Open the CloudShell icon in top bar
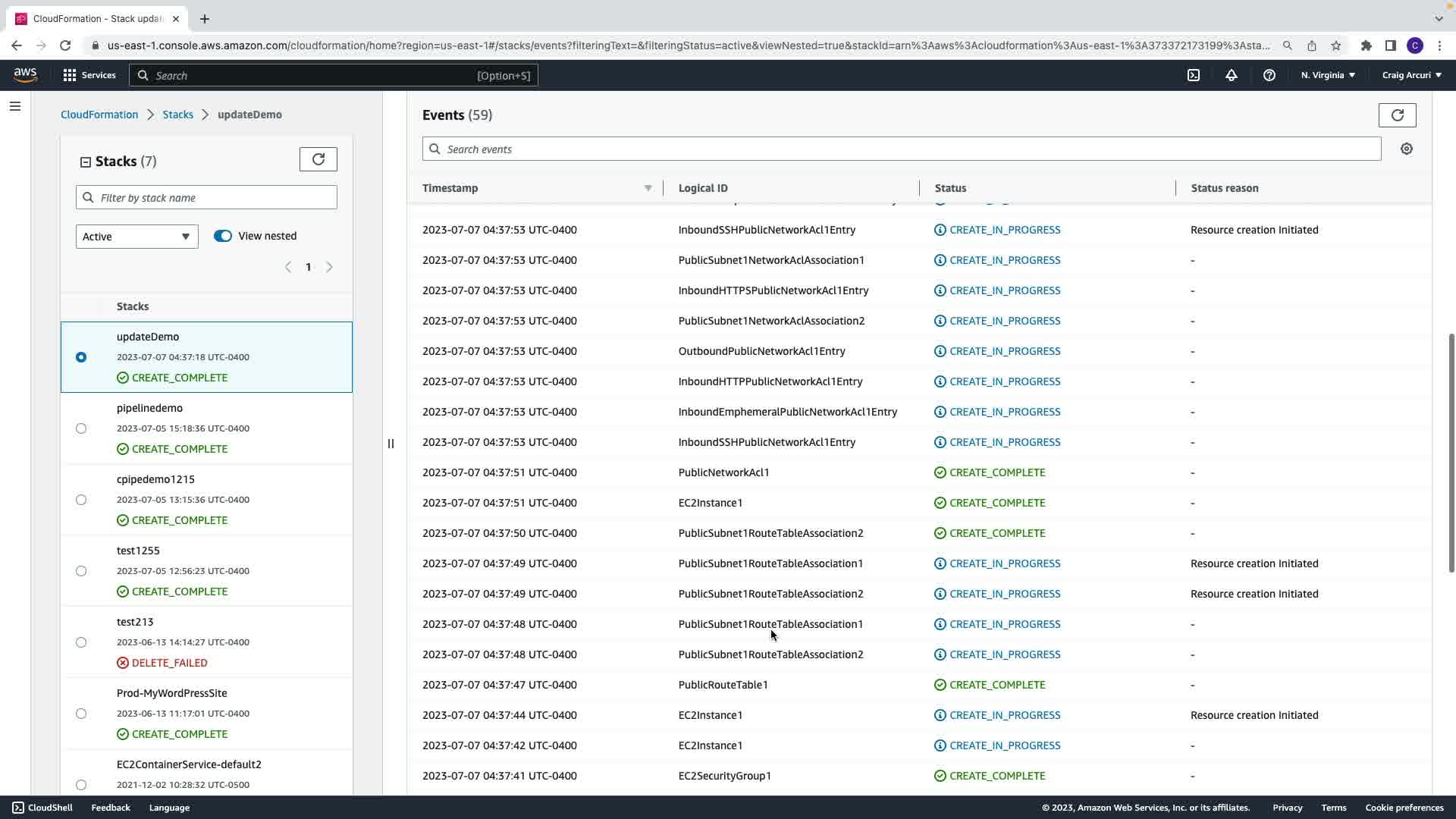 pos(1194,75)
